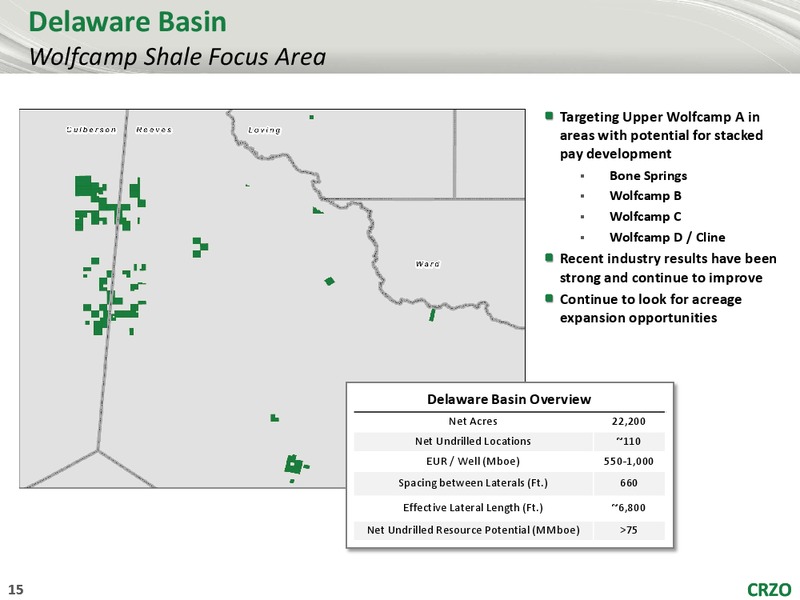The image size is (800, 600).
Task: Click the 'Wolfcamp D / Cline' sub-bullet
Action: pos(667,237)
